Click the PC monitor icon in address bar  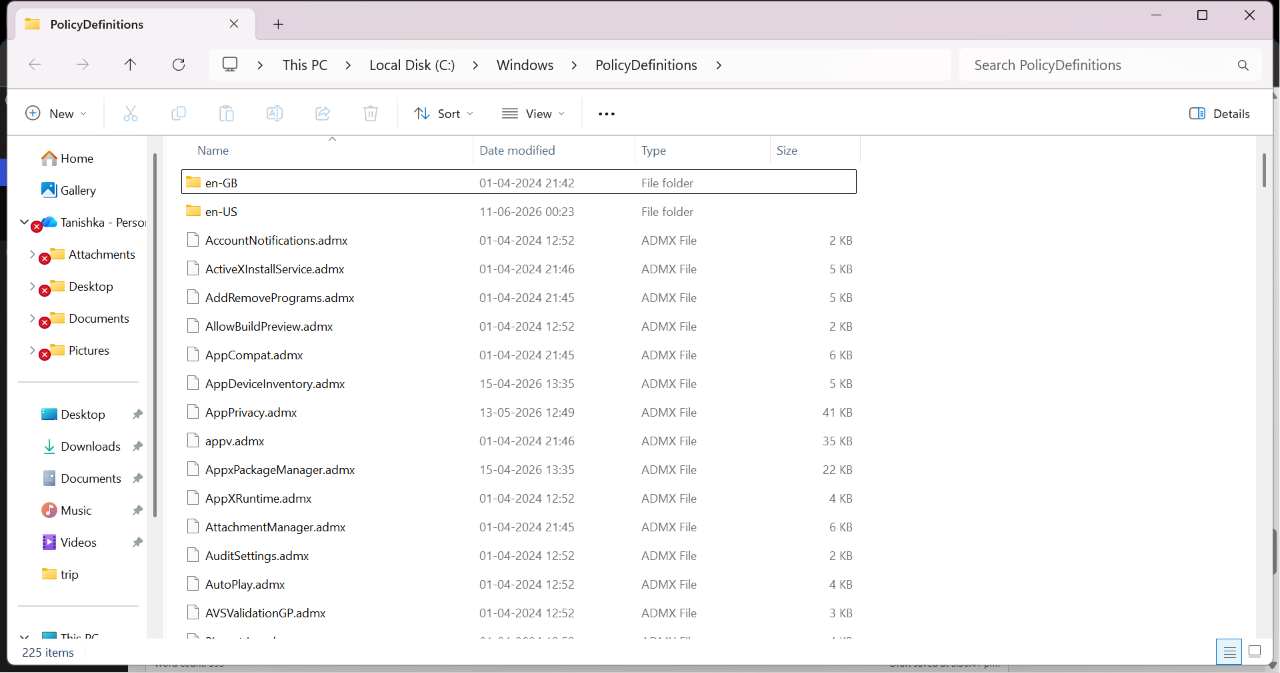[x=230, y=65]
